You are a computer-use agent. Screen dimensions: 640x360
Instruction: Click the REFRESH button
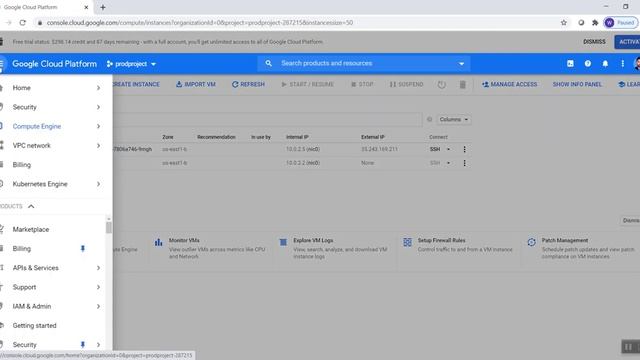point(248,84)
